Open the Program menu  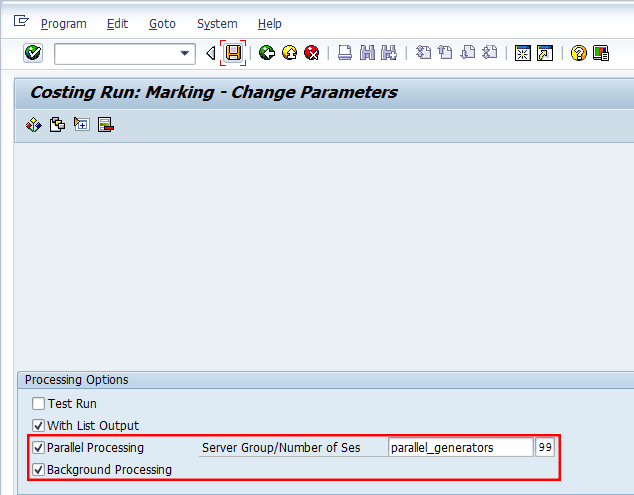click(63, 24)
